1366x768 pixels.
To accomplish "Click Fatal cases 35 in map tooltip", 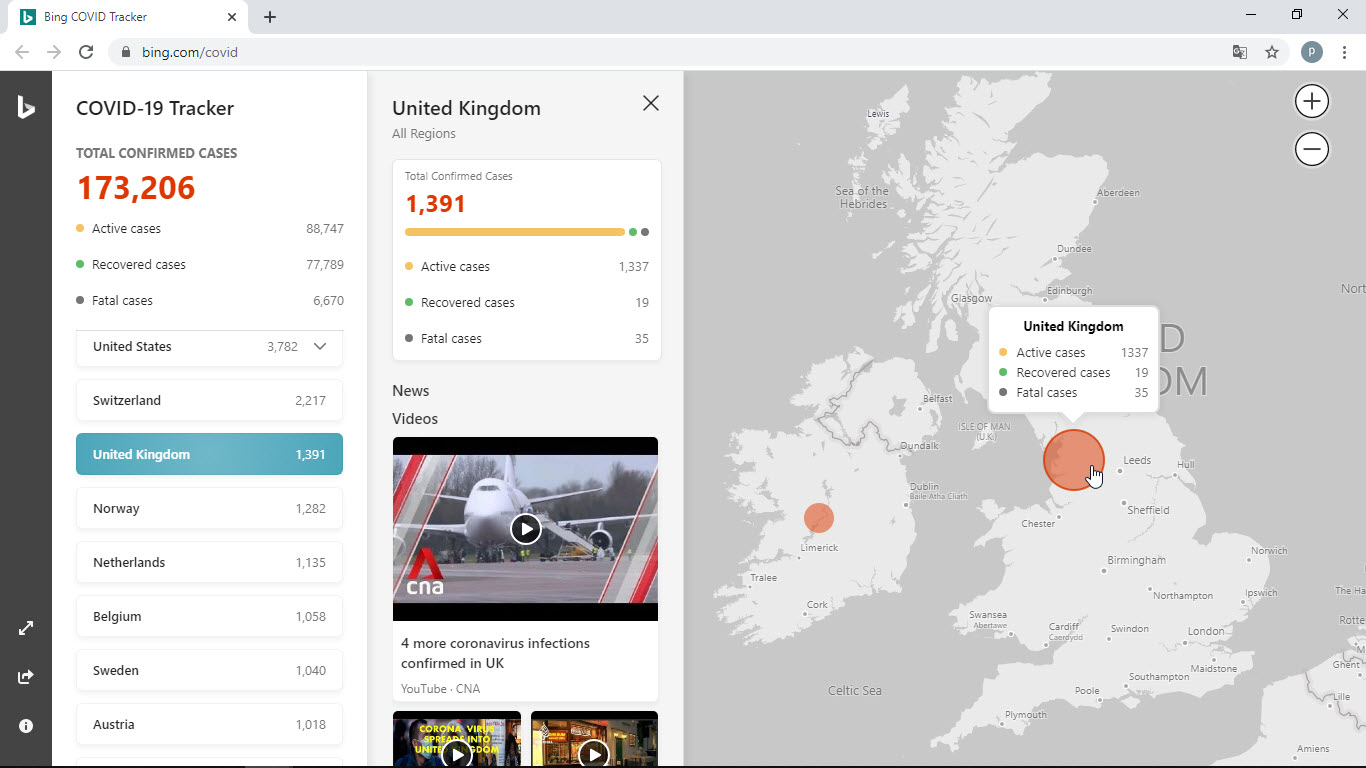I will pos(1073,393).
